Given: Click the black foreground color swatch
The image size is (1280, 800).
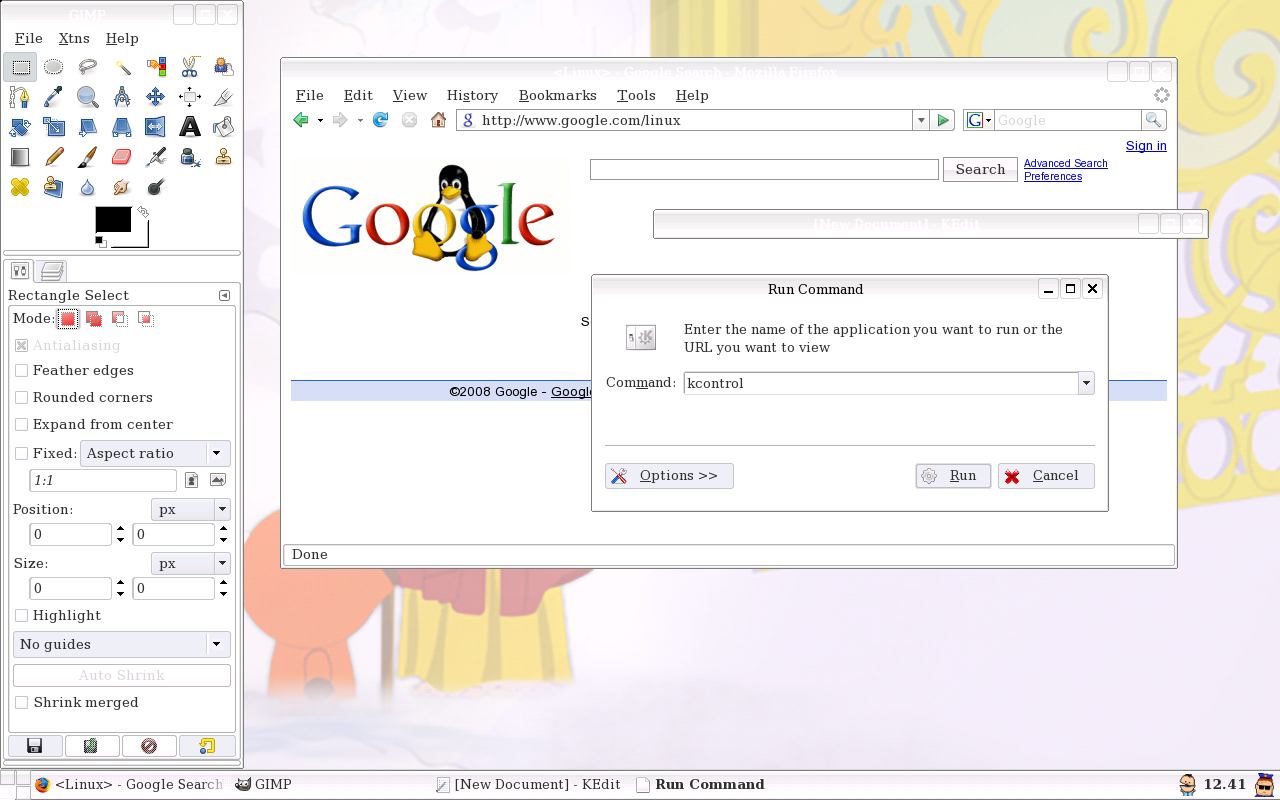Looking at the screenshot, I should pyautogui.click(x=112, y=219).
